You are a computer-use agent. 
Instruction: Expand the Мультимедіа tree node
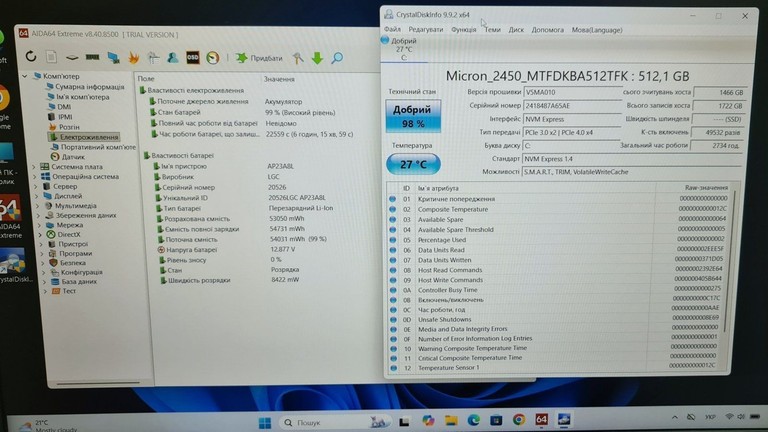pyautogui.click(x=38, y=206)
